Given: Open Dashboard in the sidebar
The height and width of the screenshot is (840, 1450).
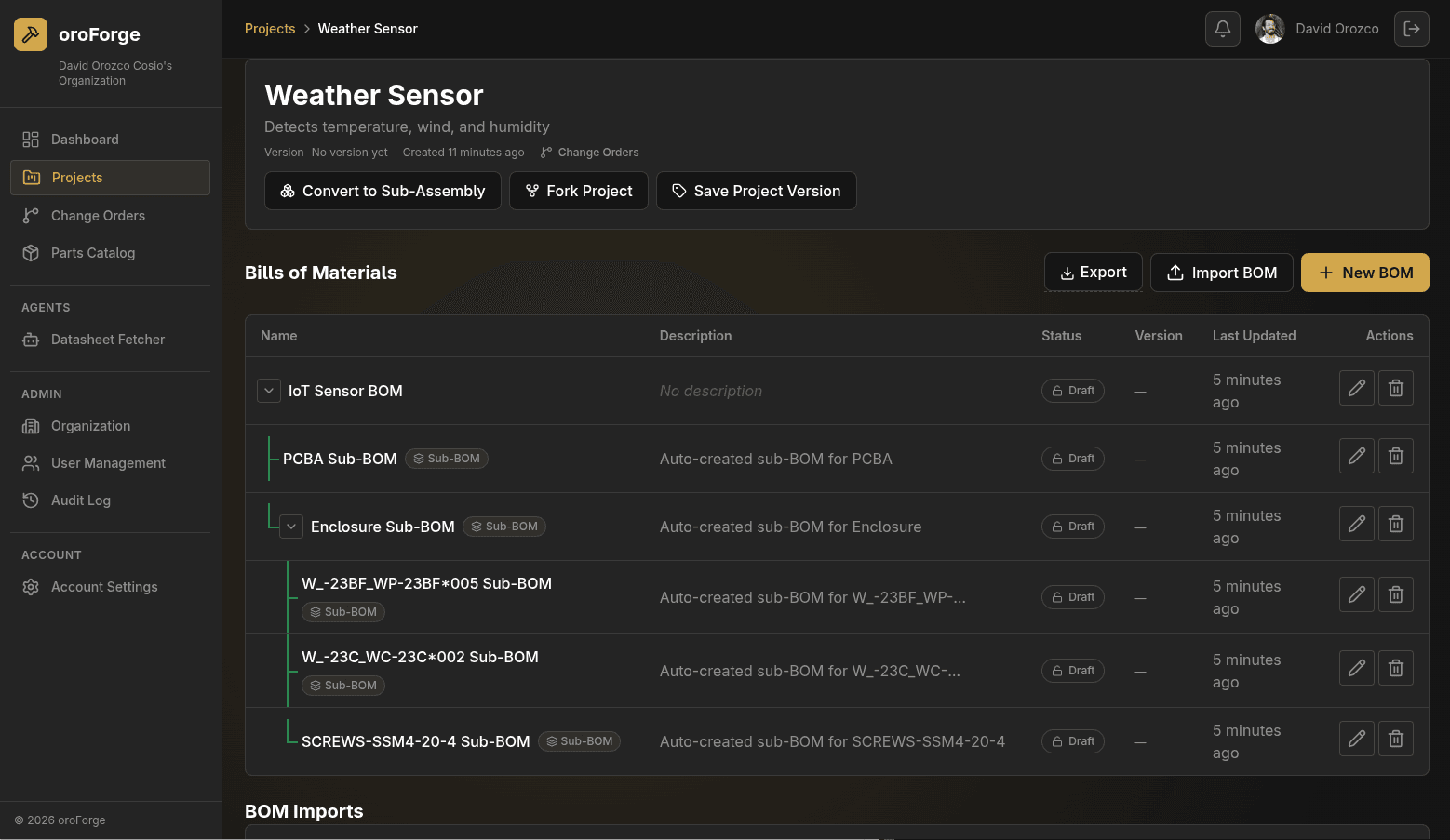Looking at the screenshot, I should (x=110, y=140).
